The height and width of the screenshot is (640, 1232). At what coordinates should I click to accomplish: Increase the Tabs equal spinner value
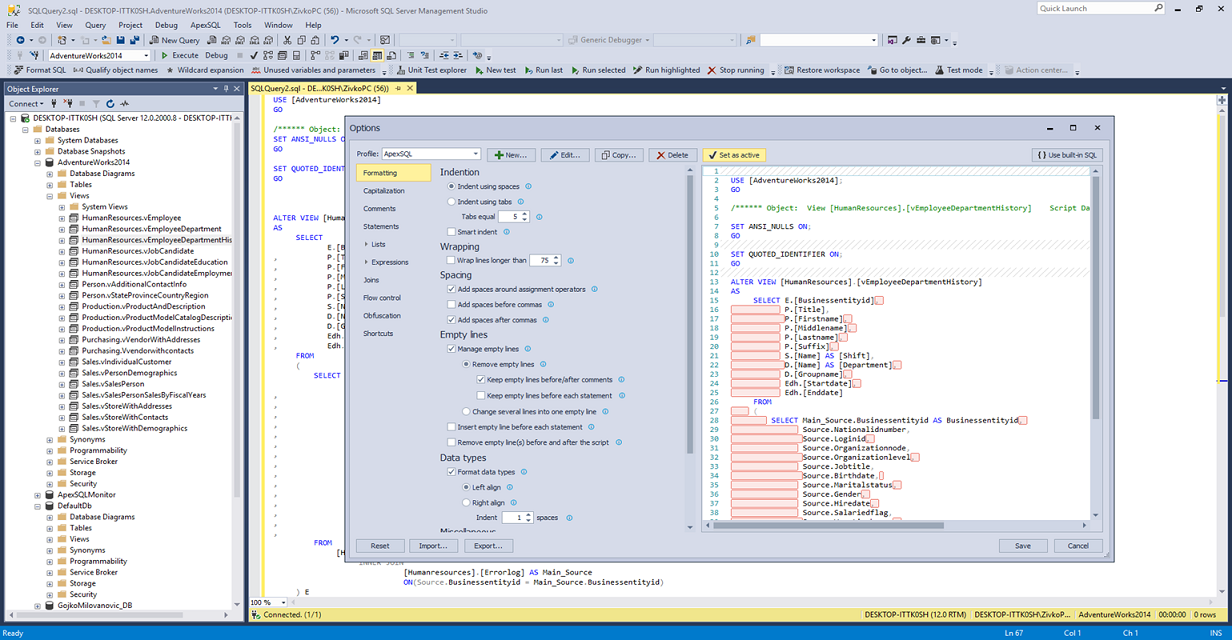click(525, 214)
